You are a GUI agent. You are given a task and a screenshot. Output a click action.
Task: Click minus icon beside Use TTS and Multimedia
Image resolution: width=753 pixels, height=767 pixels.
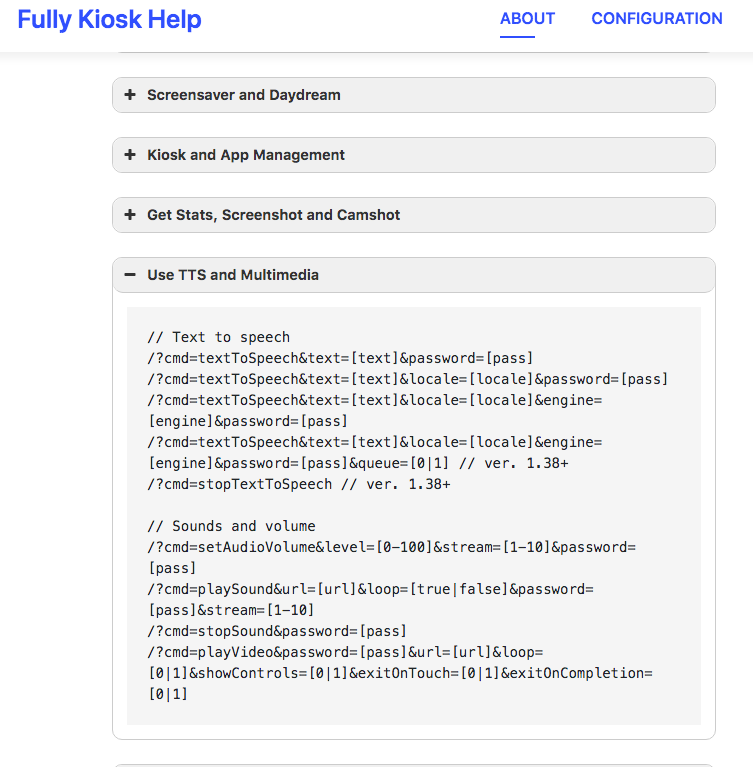point(130,275)
